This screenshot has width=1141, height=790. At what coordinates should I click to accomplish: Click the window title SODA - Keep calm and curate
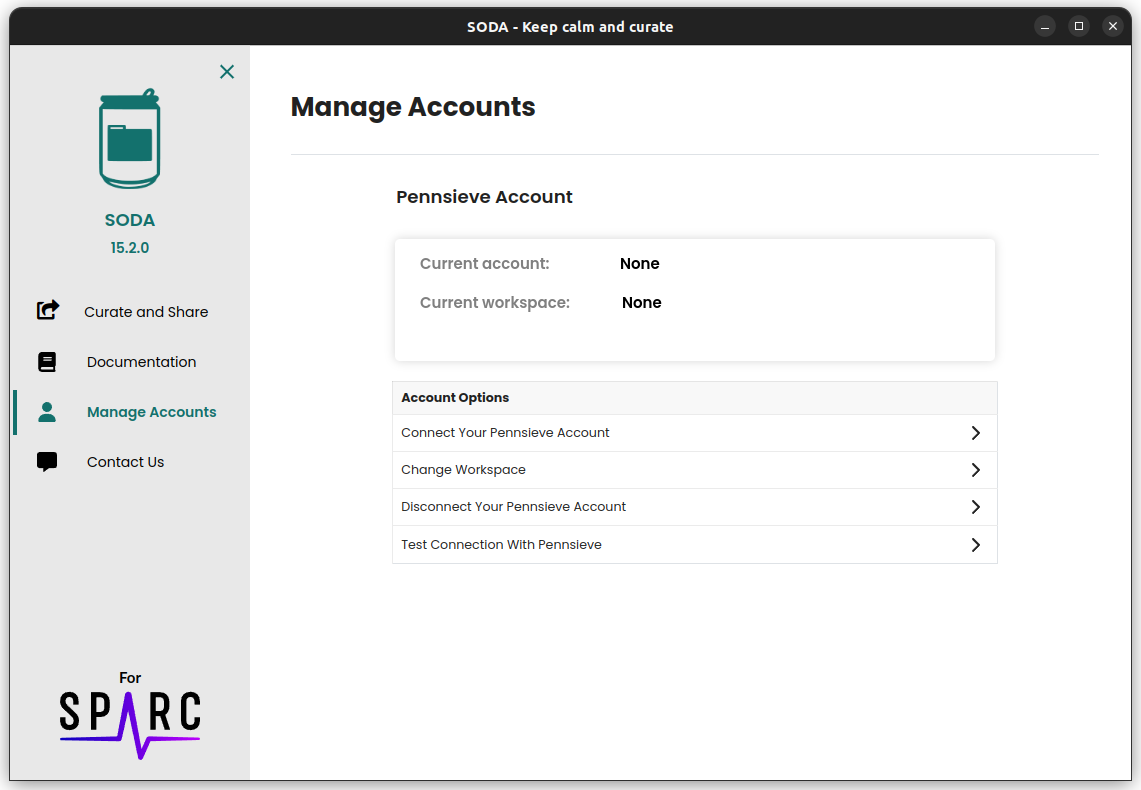pyautogui.click(x=570, y=27)
